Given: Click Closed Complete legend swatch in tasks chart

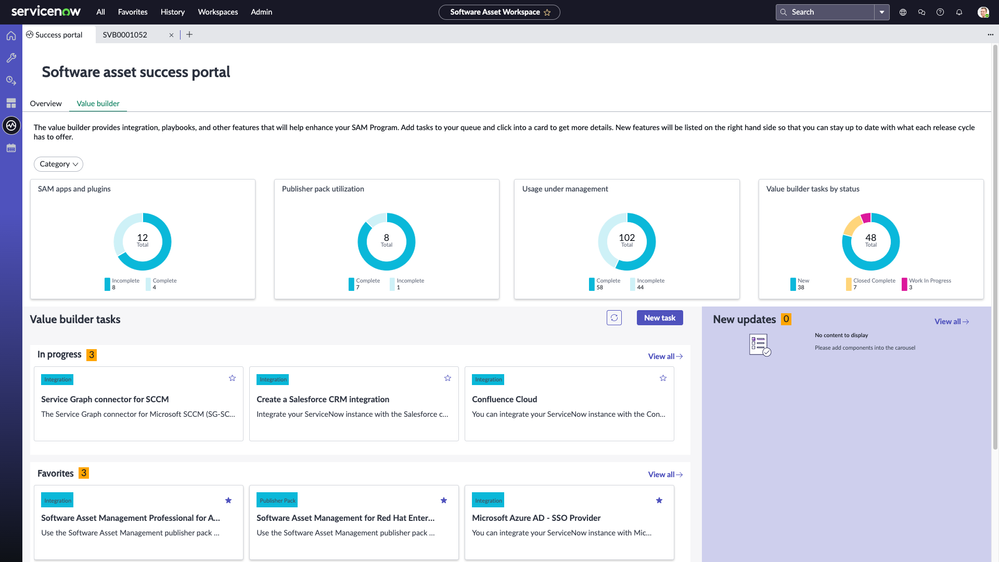Looking at the screenshot, I should 849,284.
